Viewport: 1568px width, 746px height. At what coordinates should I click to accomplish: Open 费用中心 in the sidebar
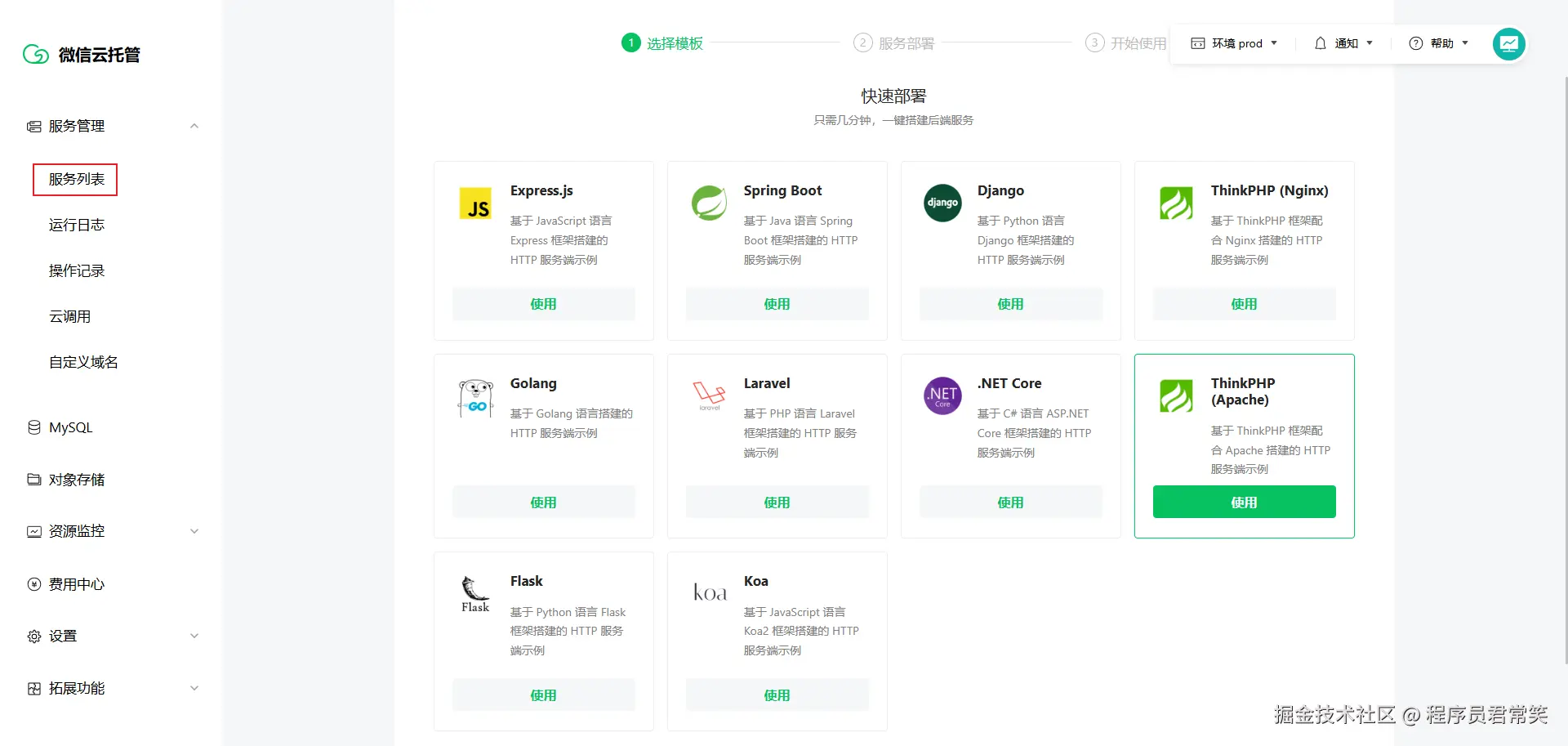[77, 584]
